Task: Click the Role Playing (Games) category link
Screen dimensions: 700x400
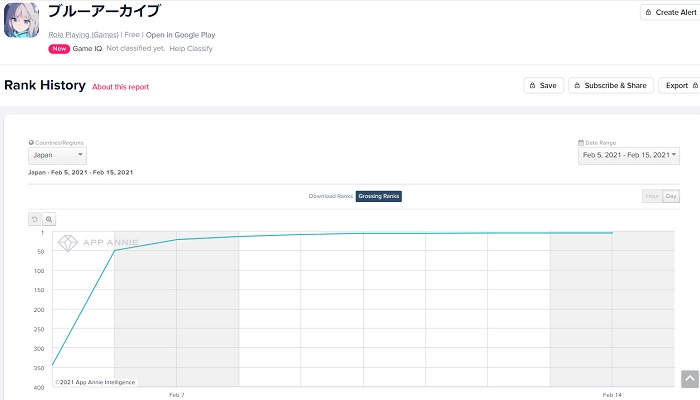Action: coord(83,35)
